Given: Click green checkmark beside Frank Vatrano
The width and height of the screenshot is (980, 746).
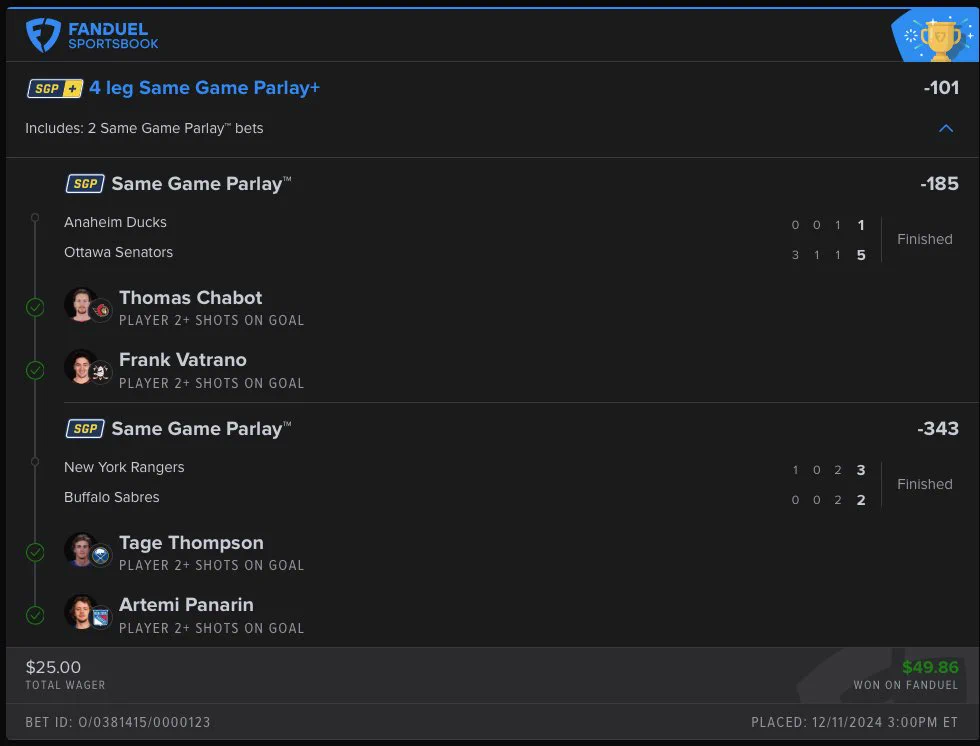Looking at the screenshot, I should click(x=35, y=371).
